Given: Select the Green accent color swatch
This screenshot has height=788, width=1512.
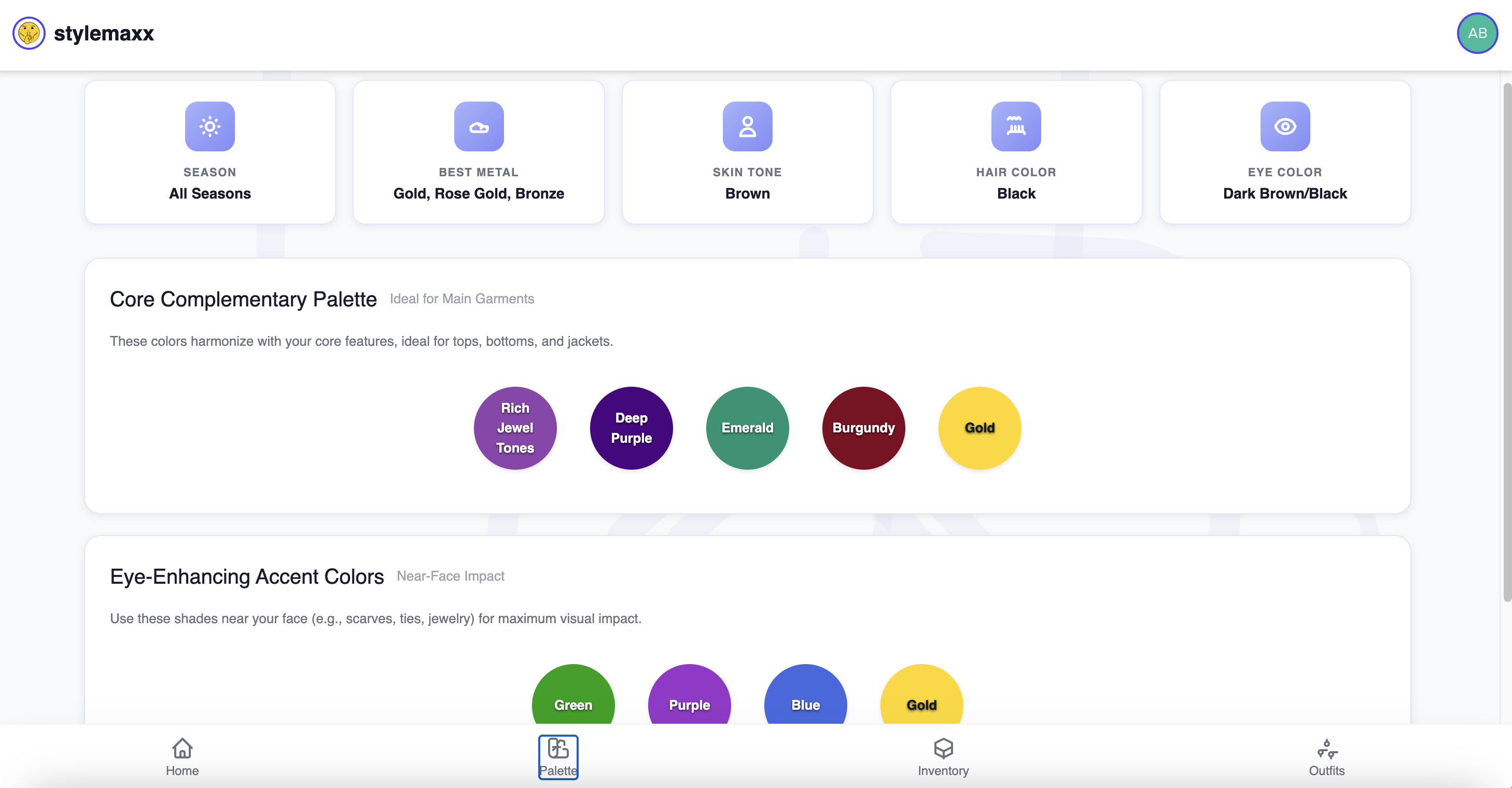Looking at the screenshot, I should click(x=573, y=698).
